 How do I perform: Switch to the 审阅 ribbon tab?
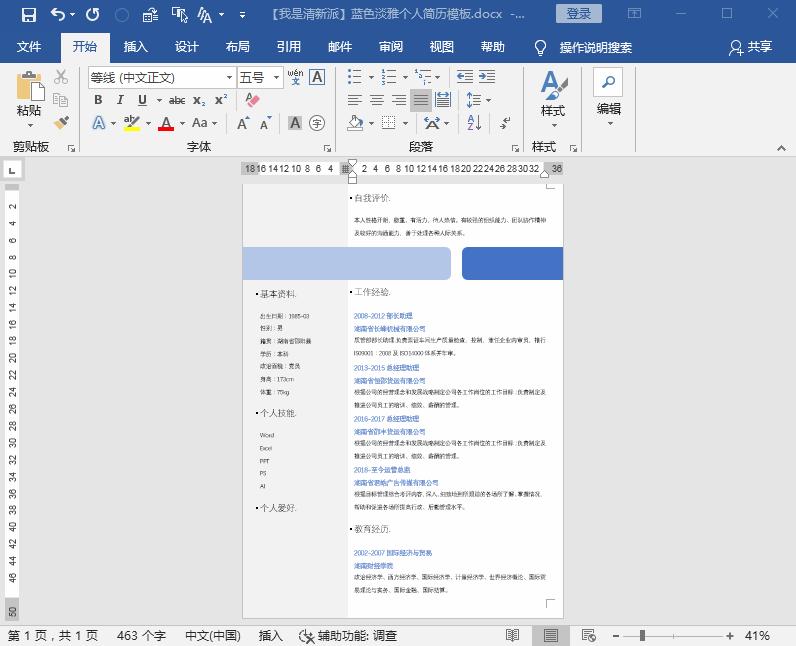coord(390,47)
